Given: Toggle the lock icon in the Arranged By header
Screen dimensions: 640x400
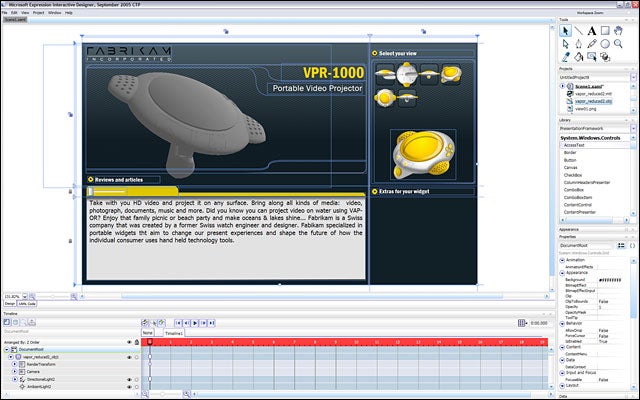Looking at the screenshot, I should tap(137, 342).
